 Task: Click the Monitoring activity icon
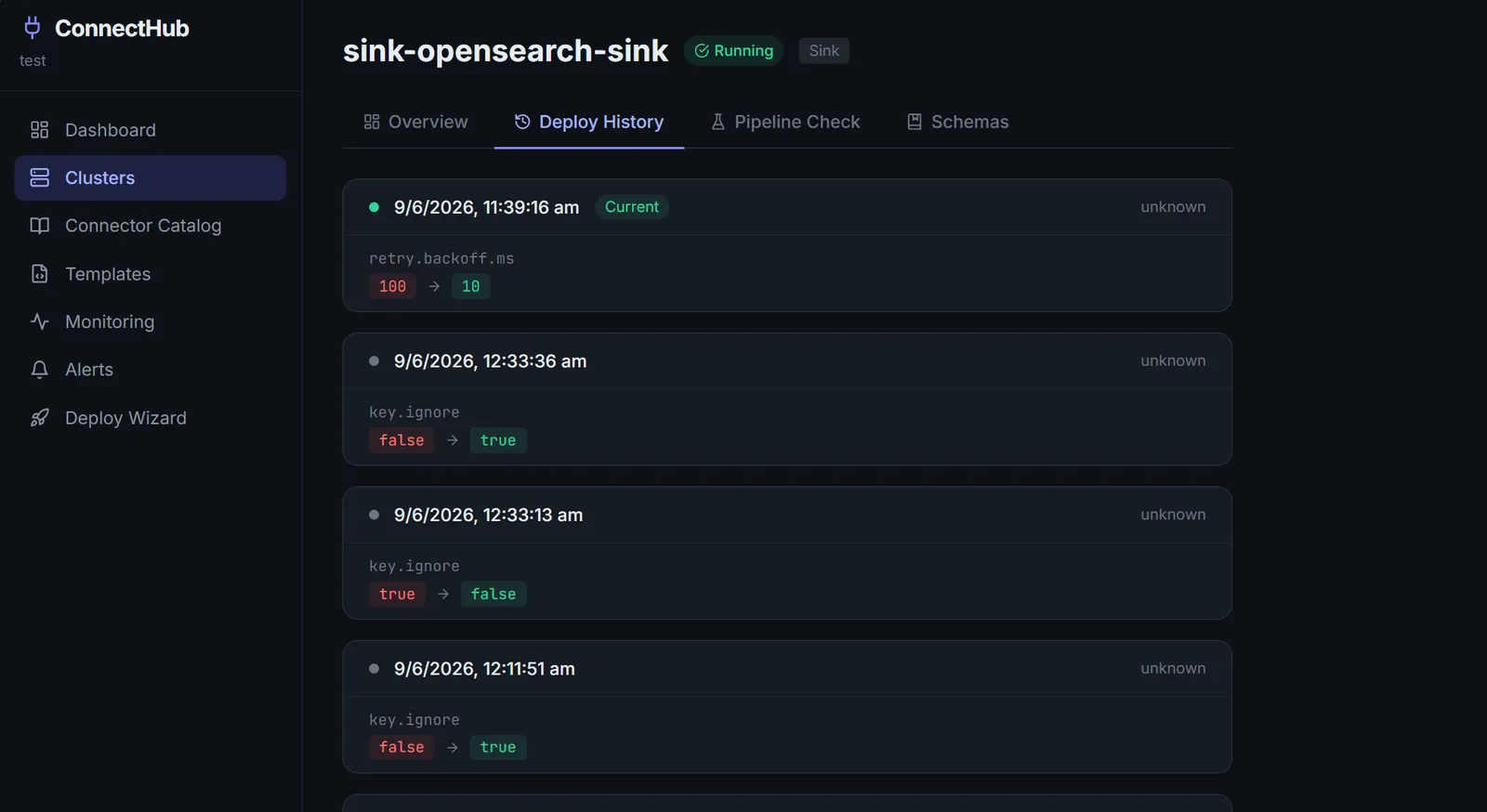39,321
